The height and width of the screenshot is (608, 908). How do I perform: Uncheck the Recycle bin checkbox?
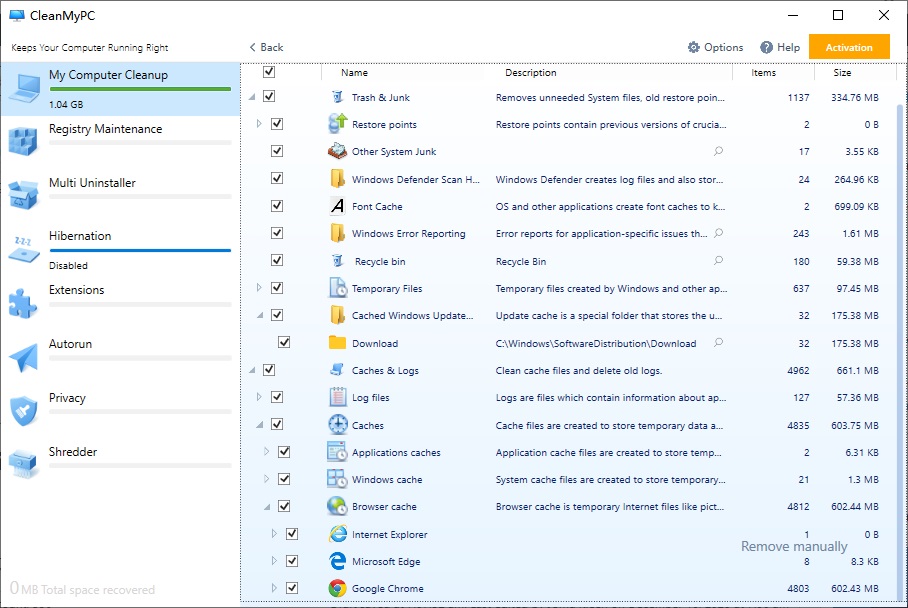click(277, 260)
